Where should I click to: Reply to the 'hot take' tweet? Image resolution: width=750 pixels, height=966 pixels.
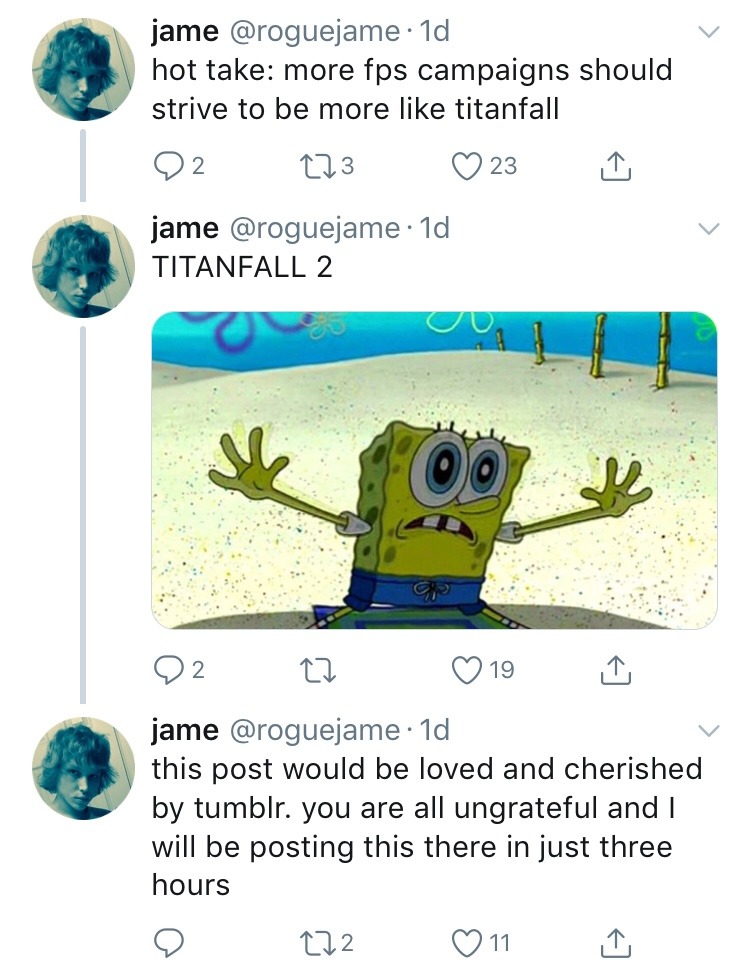coord(165,166)
